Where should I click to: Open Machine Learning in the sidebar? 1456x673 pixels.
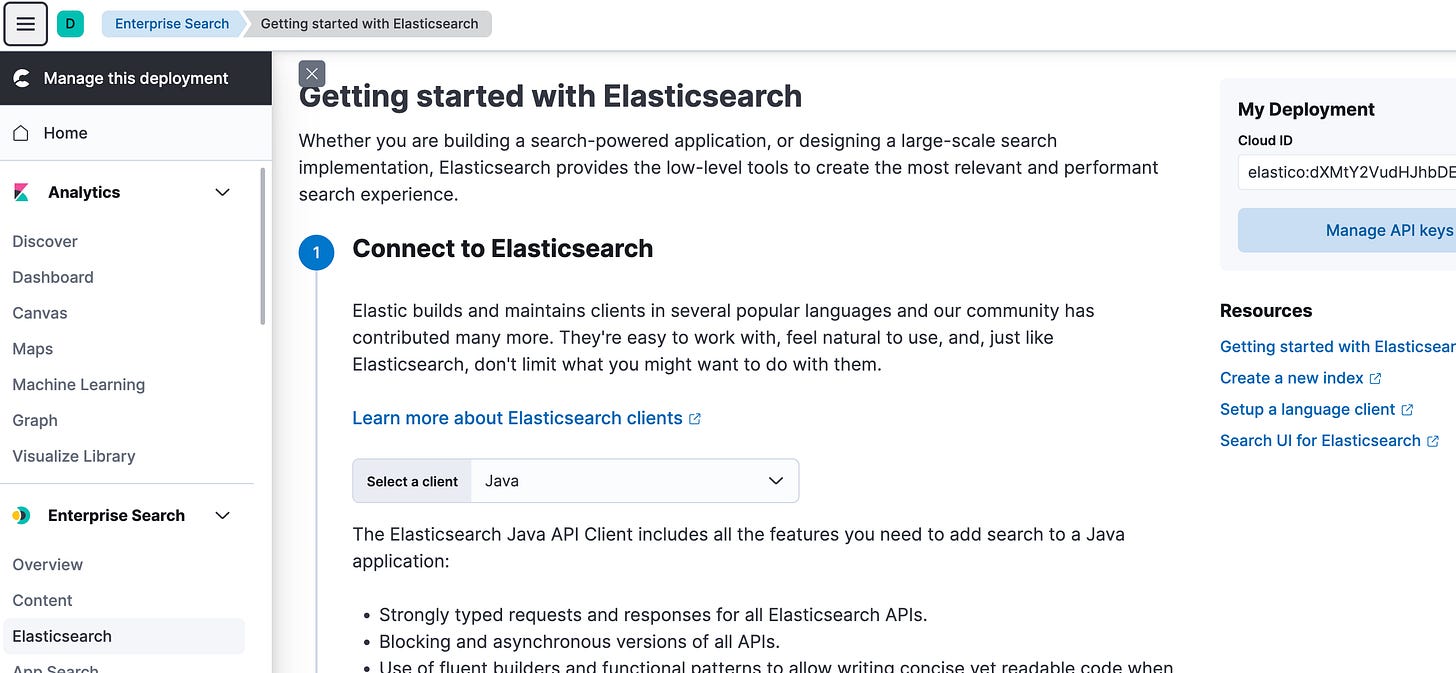[x=79, y=385]
